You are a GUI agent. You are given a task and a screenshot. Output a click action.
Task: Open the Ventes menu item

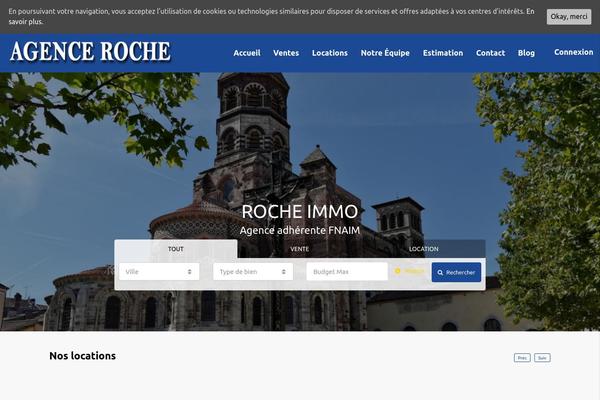pos(286,53)
